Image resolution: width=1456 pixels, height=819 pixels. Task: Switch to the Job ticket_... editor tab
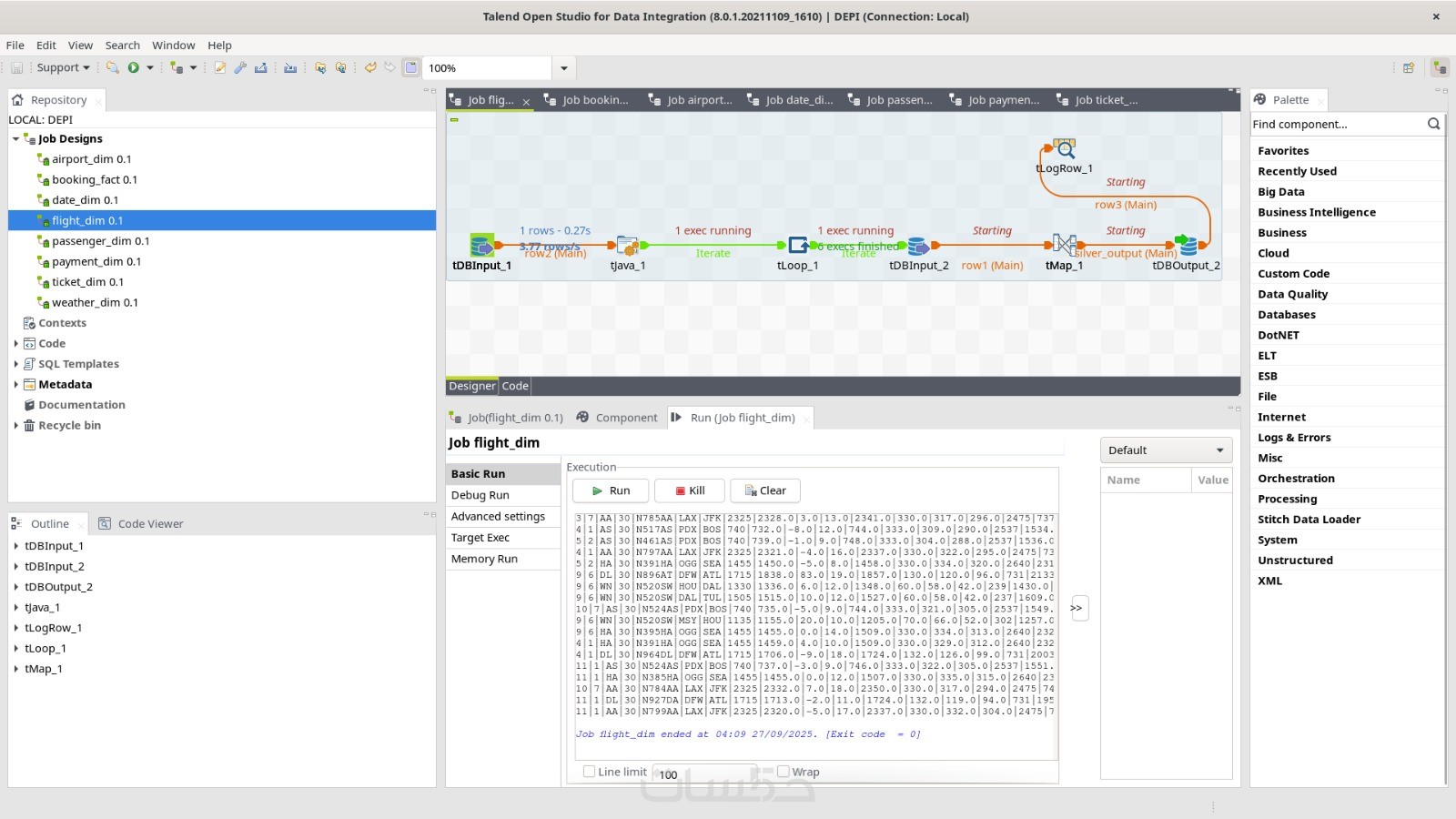click(1097, 100)
